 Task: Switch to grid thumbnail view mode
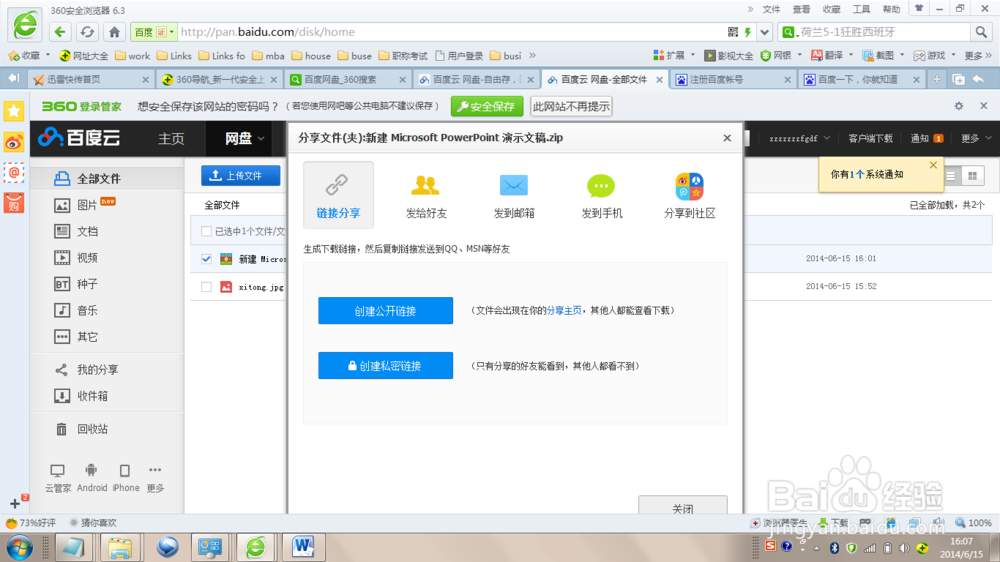point(973,176)
